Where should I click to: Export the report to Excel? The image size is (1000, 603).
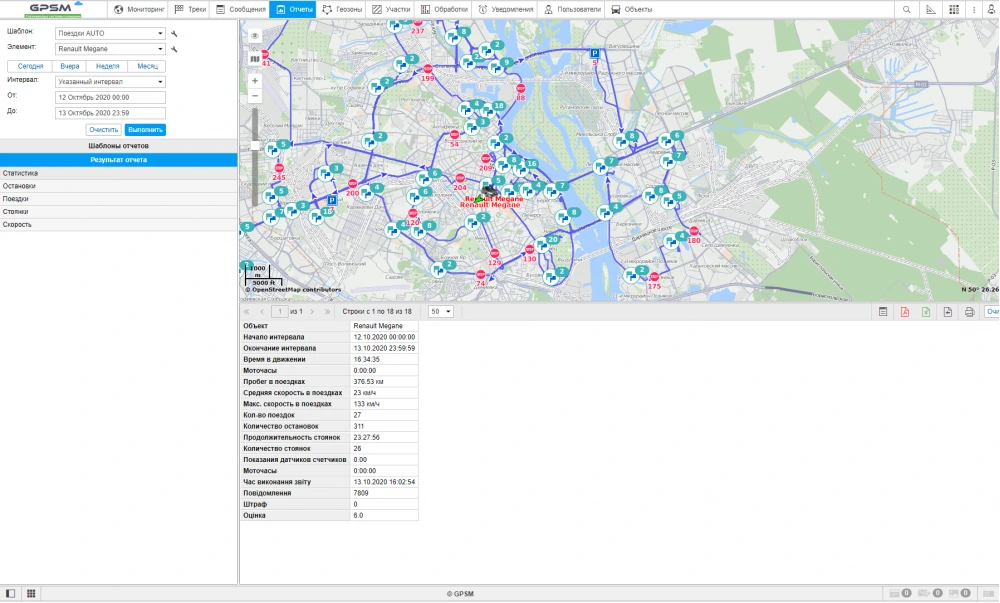tap(926, 312)
